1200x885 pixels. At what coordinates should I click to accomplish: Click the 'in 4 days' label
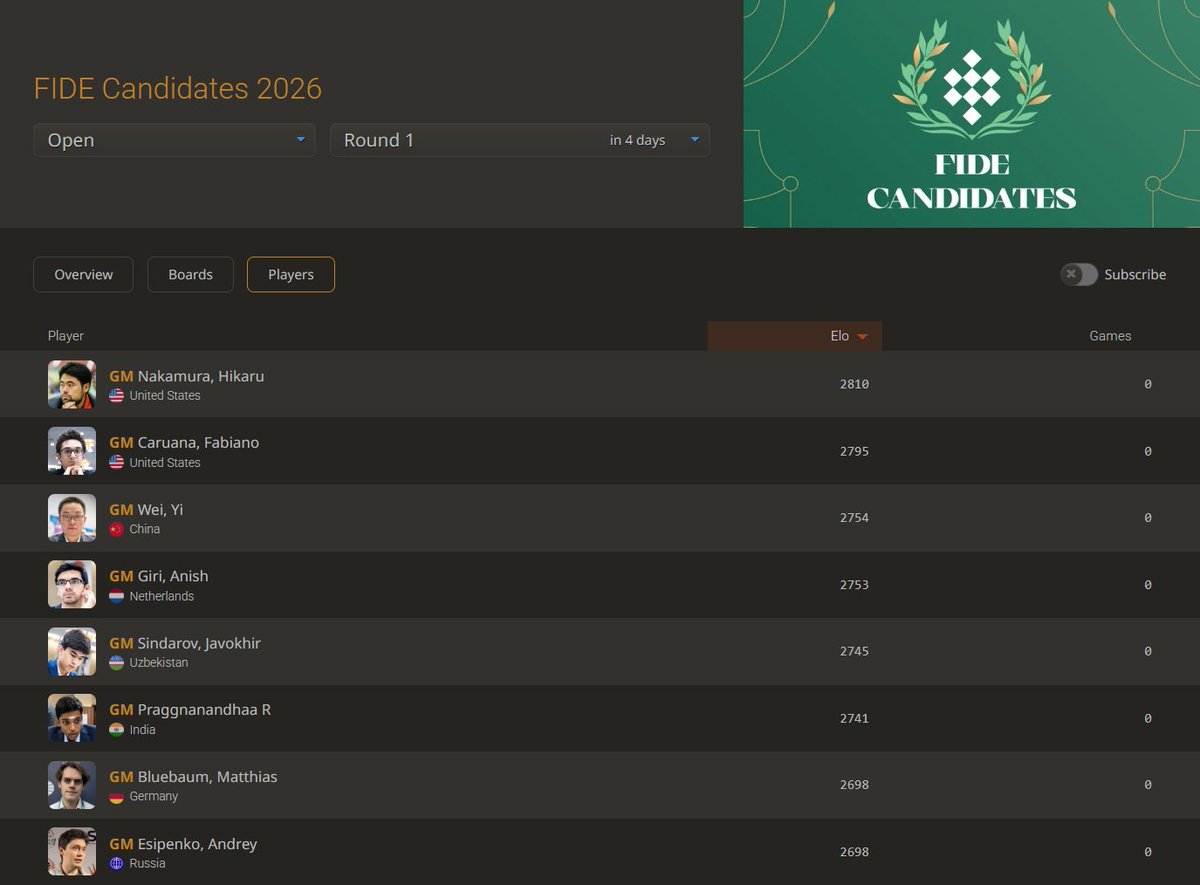[637, 140]
